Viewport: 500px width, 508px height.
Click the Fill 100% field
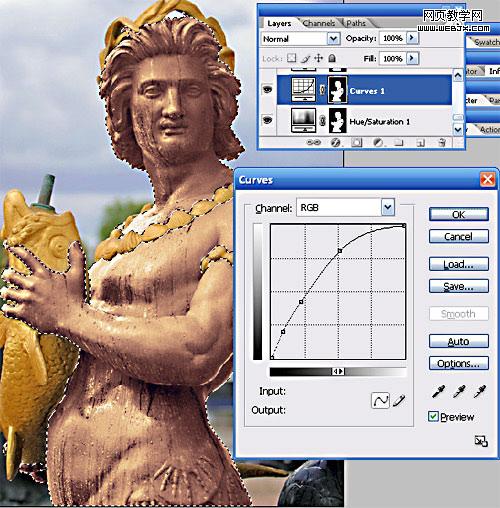[x=393, y=59]
